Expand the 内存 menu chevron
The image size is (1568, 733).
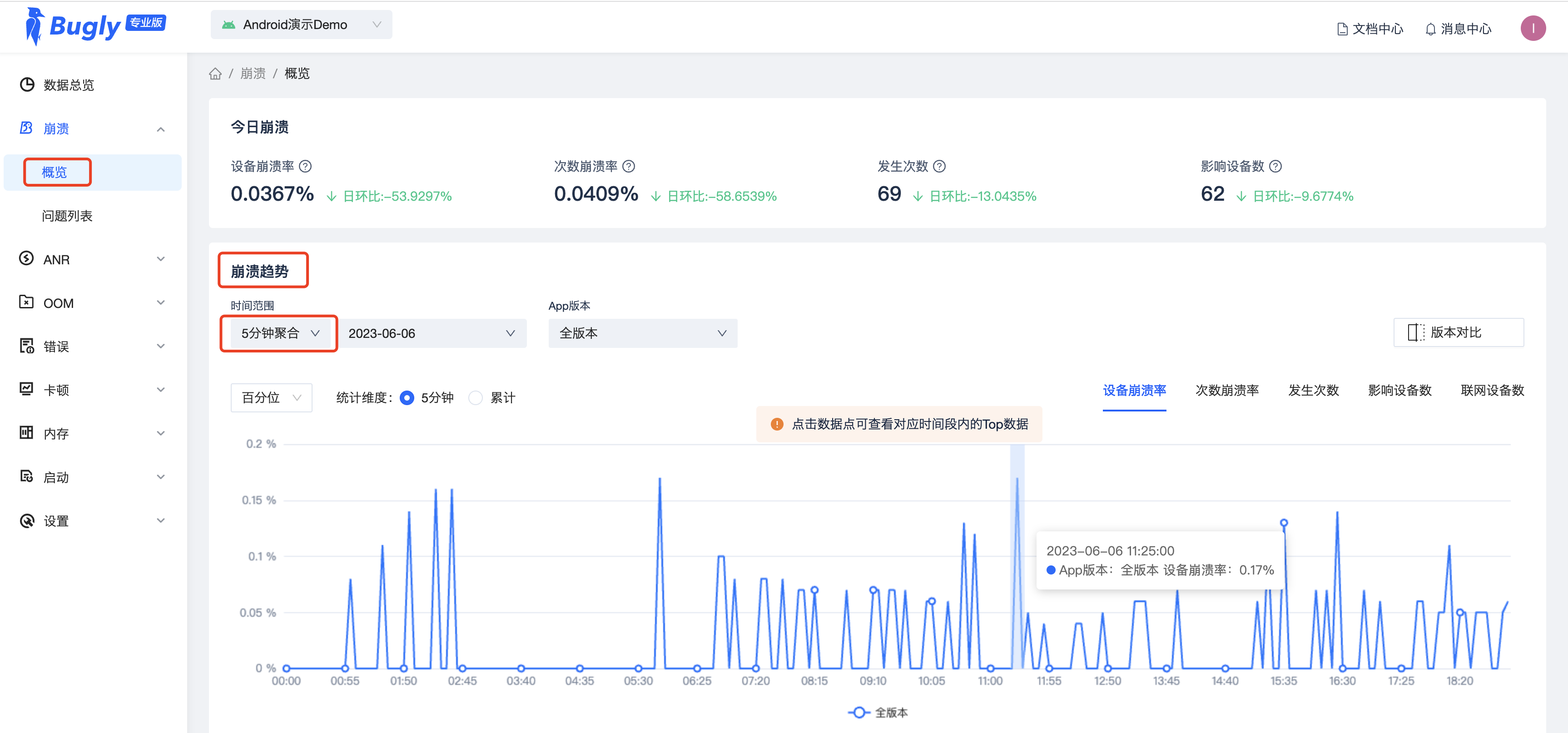pos(161,433)
